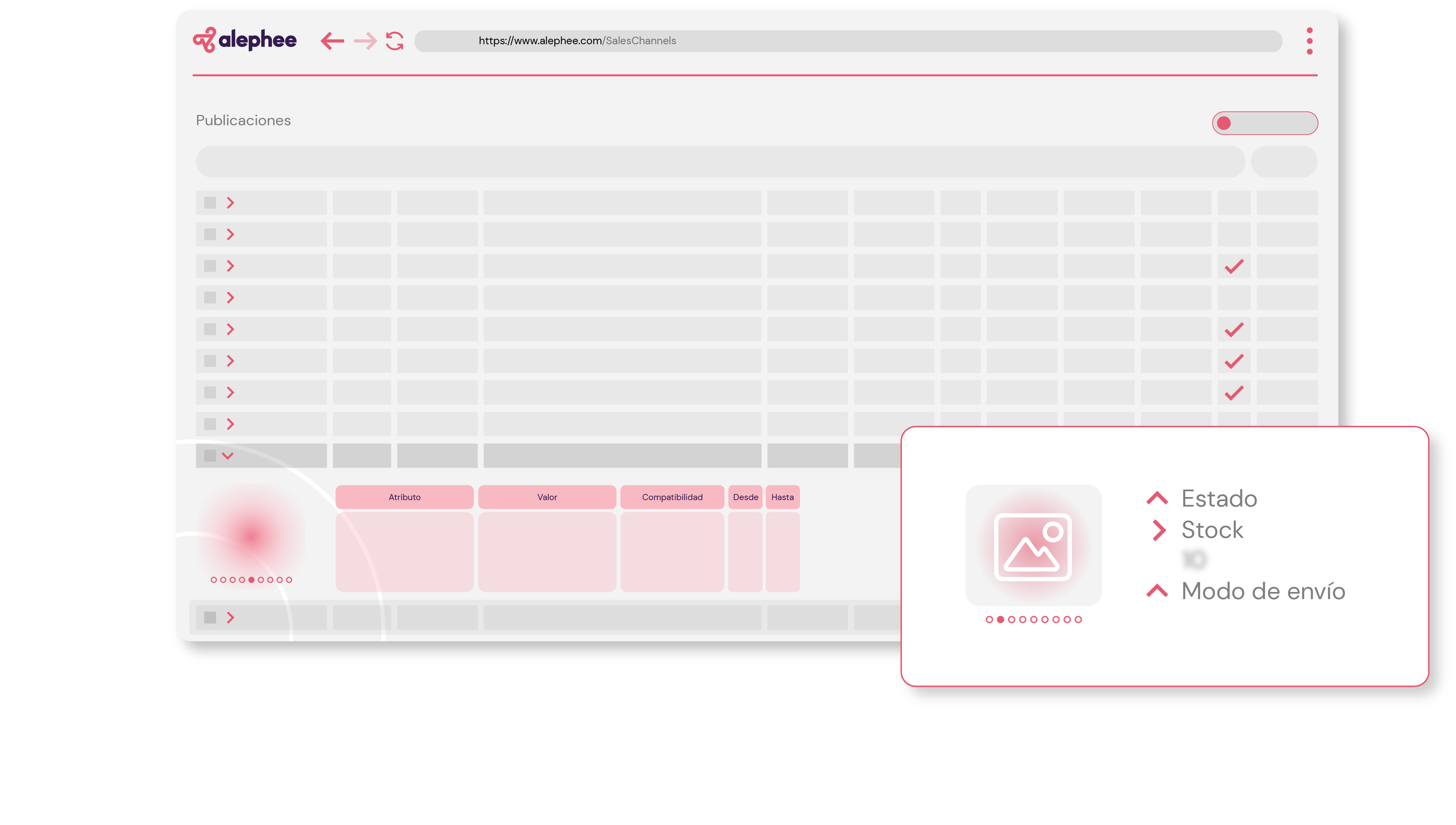Tick the checkbox in the last row below the attribute table
Image resolution: width=1456 pixels, height=825 pixels.
[210, 617]
